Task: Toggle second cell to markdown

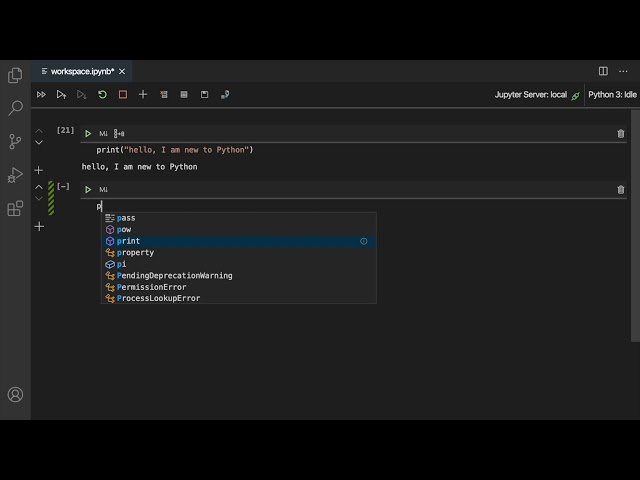Action: [103, 189]
